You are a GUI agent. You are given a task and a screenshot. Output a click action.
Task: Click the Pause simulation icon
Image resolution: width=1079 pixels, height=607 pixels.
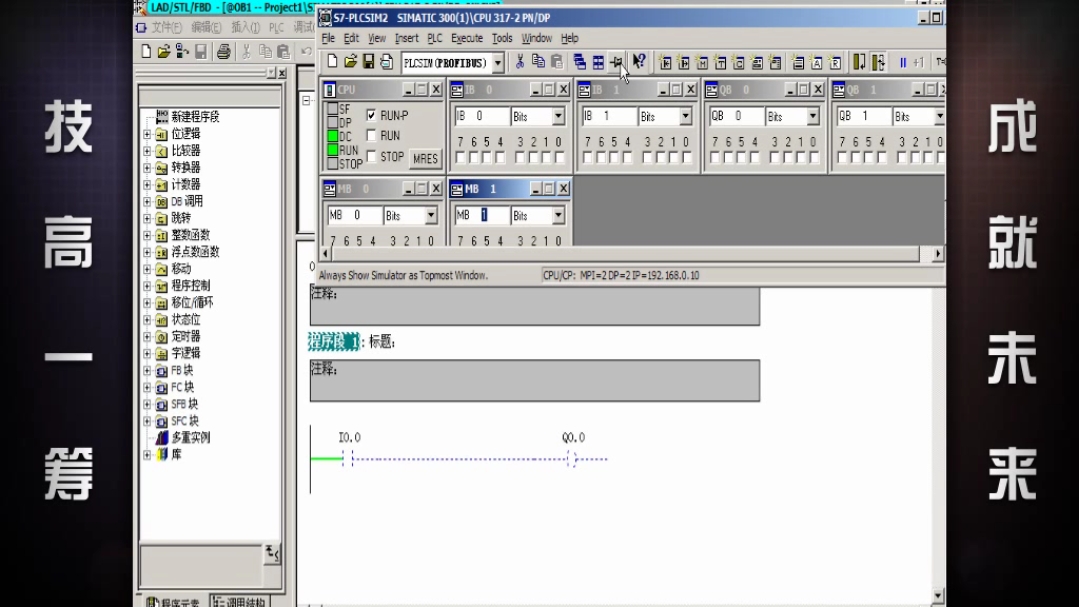click(x=903, y=63)
